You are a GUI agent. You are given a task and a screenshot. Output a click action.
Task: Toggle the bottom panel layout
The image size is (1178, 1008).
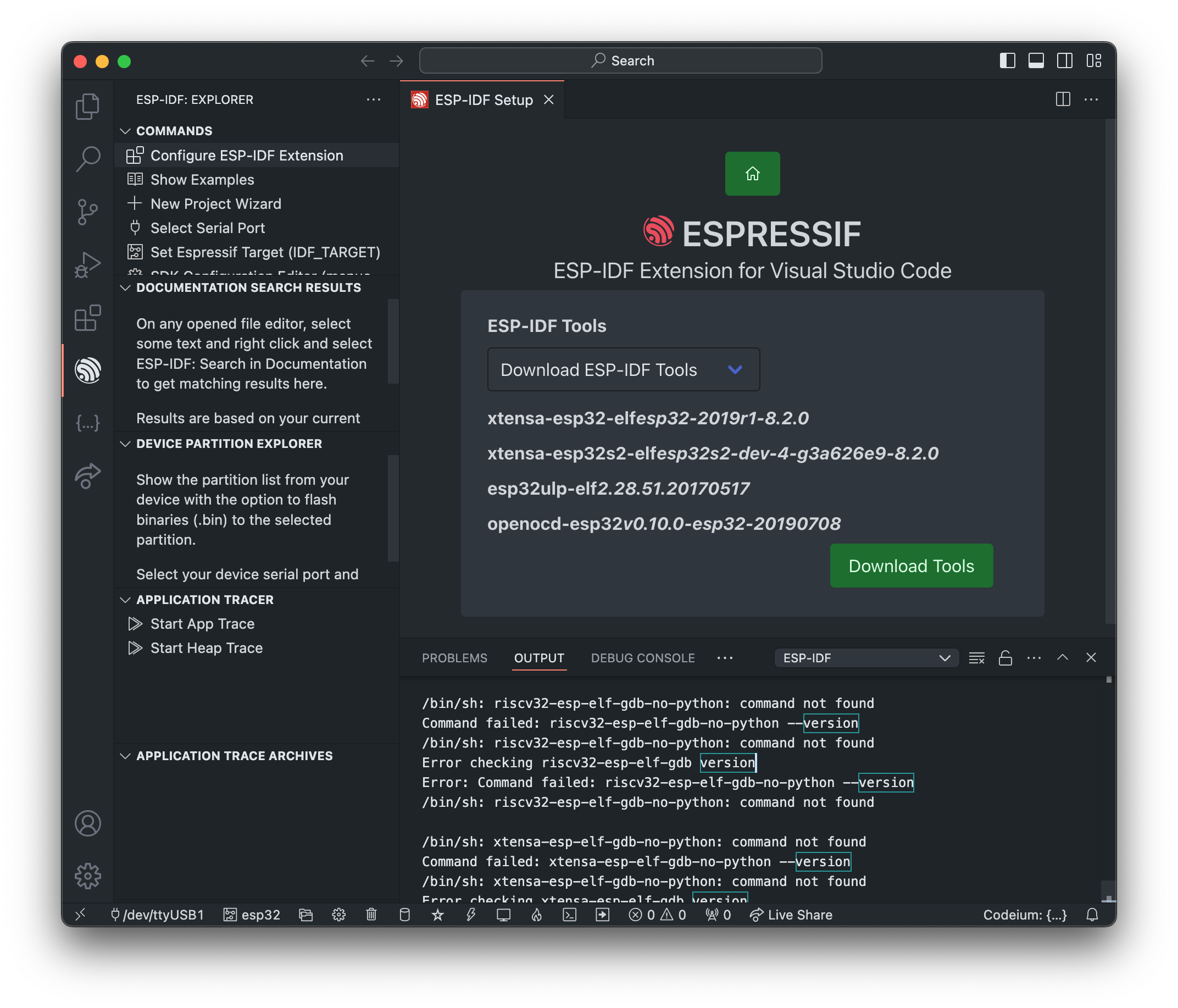[1036, 60]
